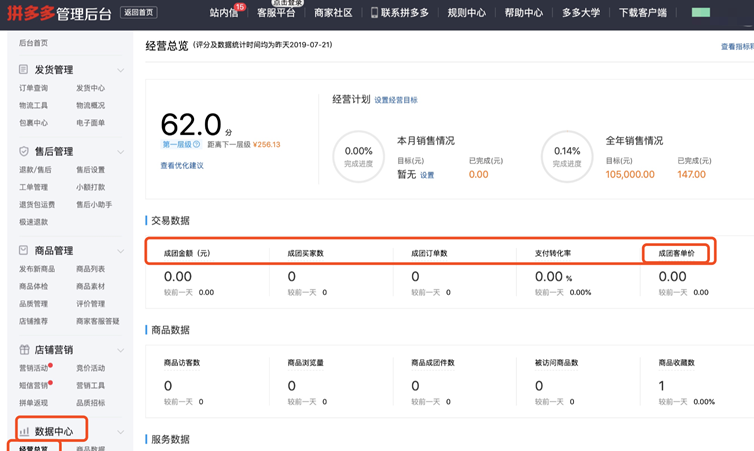
Task: Click the 查看优化建议 link
Action: coord(182,165)
